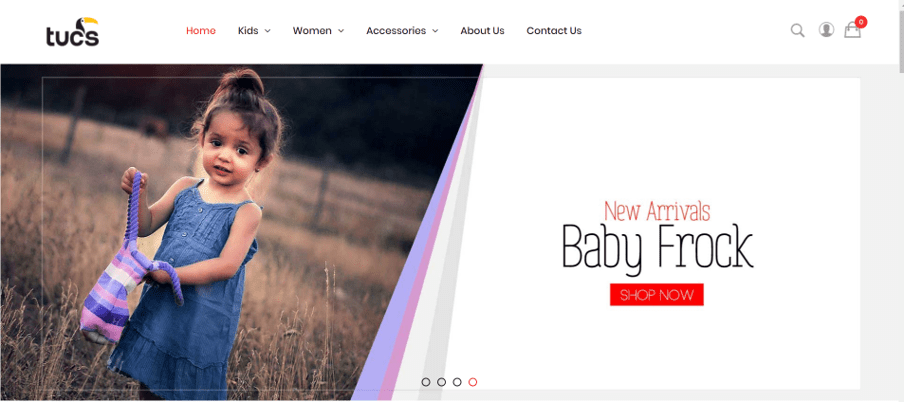The height and width of the screenshot is (402, 904).
Task: Open the user account icon
Action: coord(826,29)
